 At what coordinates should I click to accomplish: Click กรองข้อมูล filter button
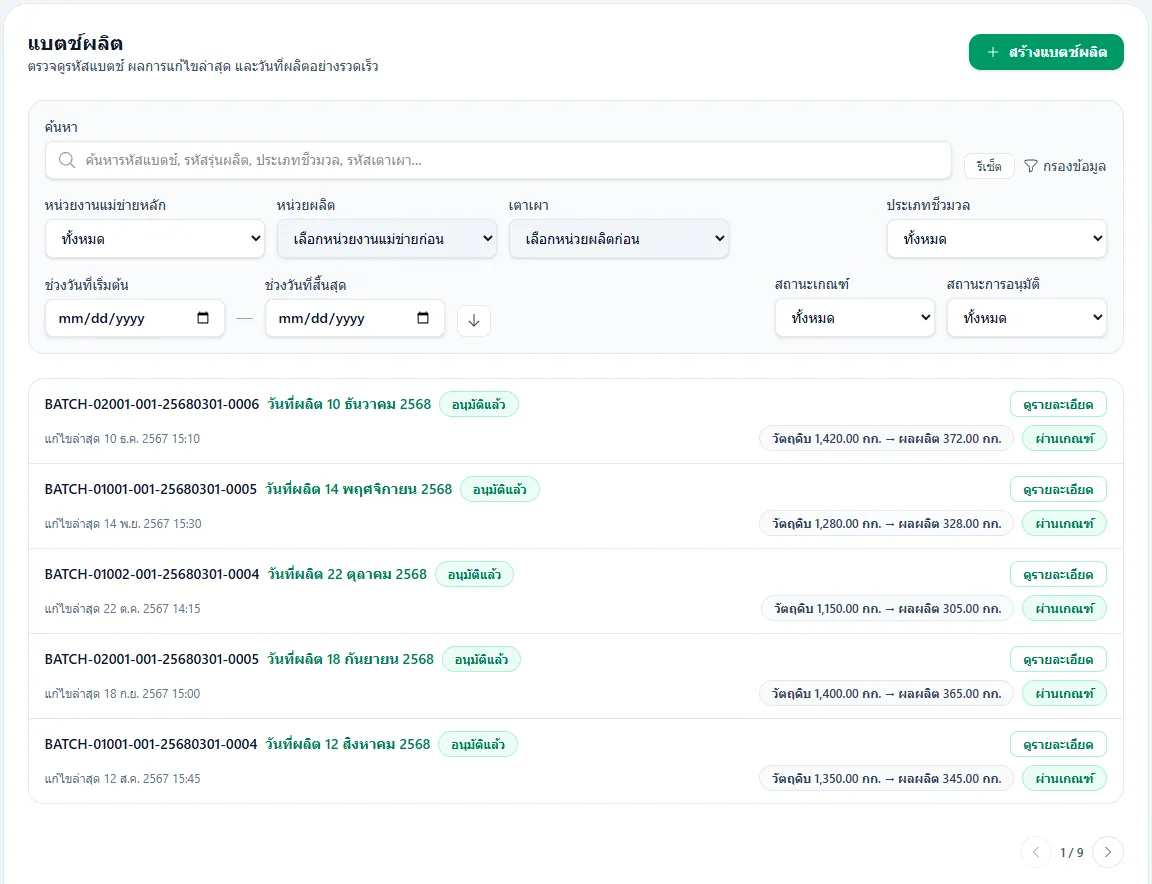tap(1065, 166)
